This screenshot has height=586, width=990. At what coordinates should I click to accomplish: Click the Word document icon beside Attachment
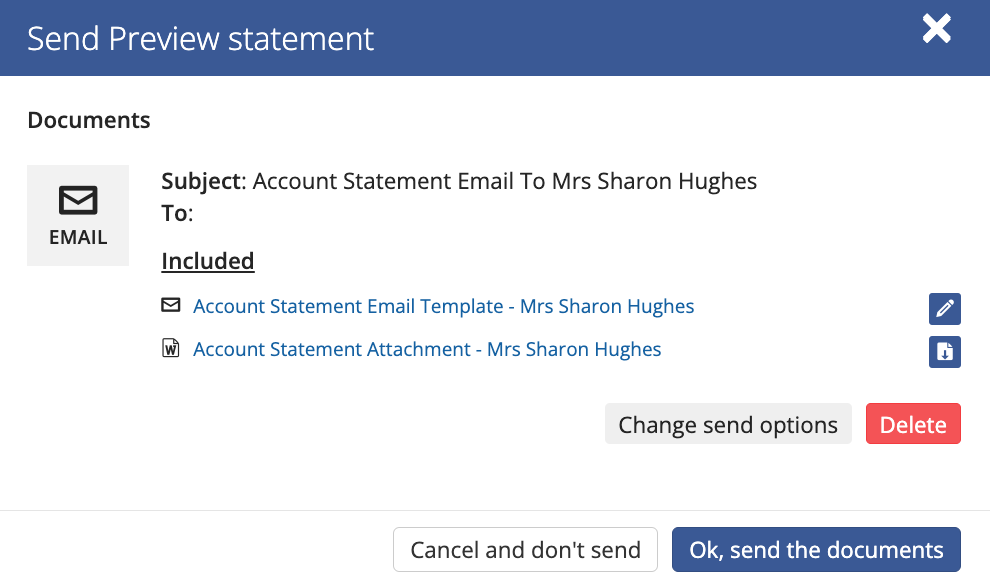[x=170, y=348]
